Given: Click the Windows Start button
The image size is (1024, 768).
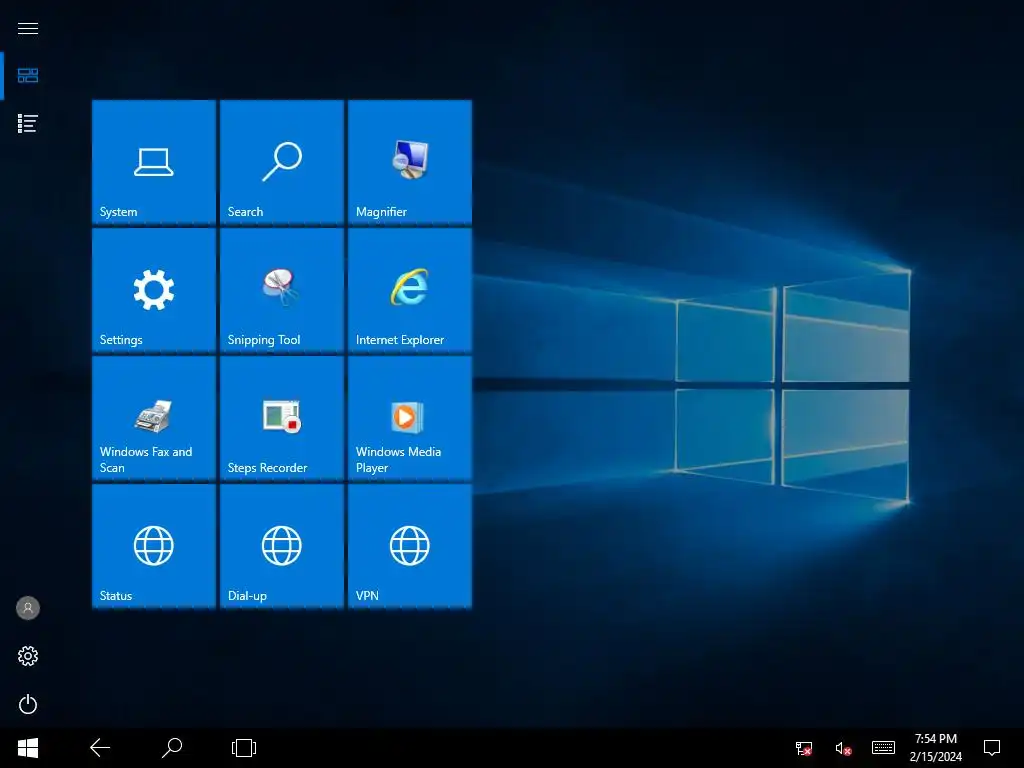Looking at the screenshot, I should (27, 748).
